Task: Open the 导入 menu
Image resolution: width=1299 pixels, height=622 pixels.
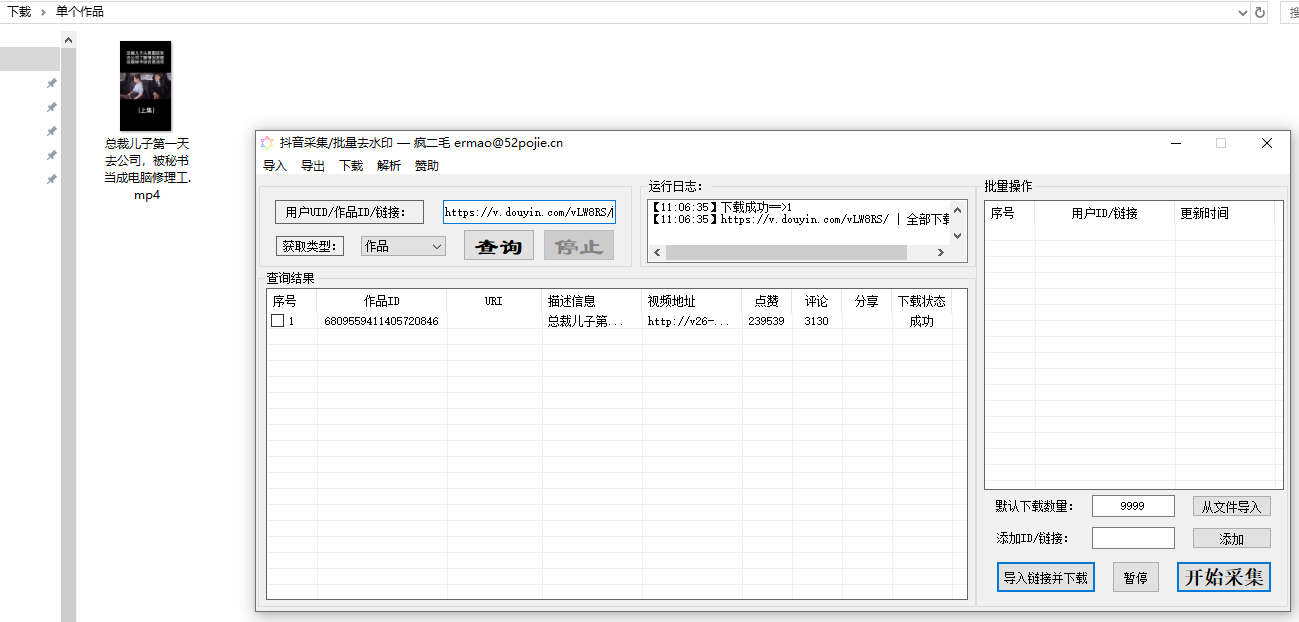Action: [274, 166]
